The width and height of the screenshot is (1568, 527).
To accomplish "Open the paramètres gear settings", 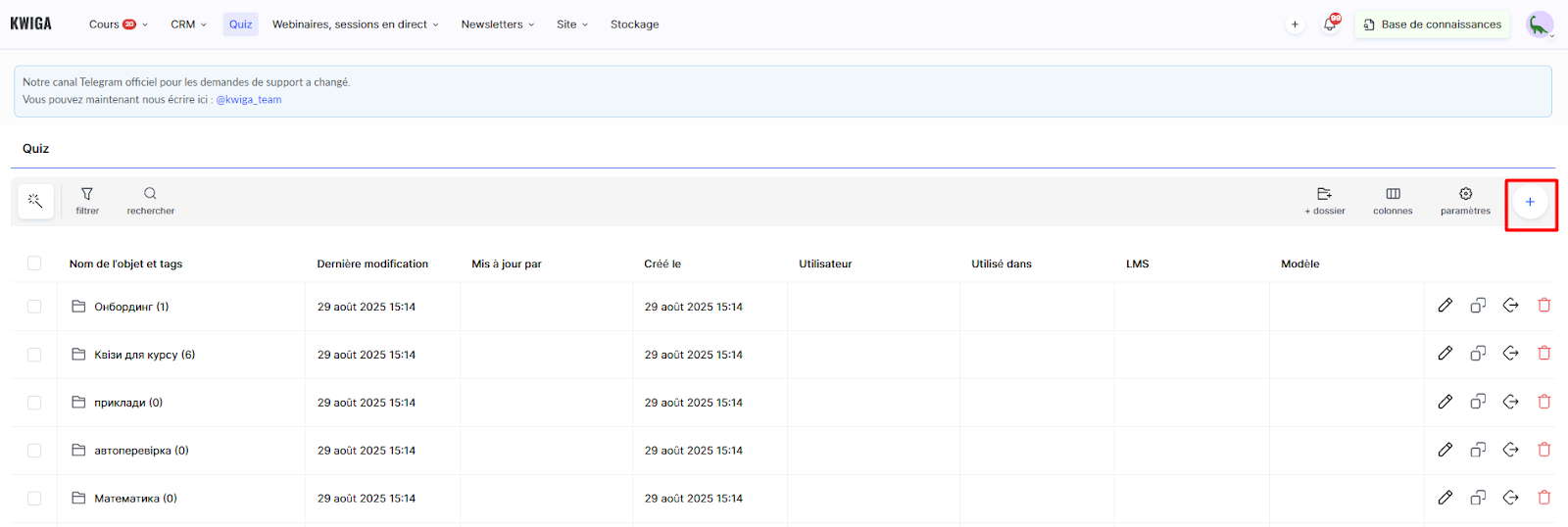I will tap(1465, 200).
